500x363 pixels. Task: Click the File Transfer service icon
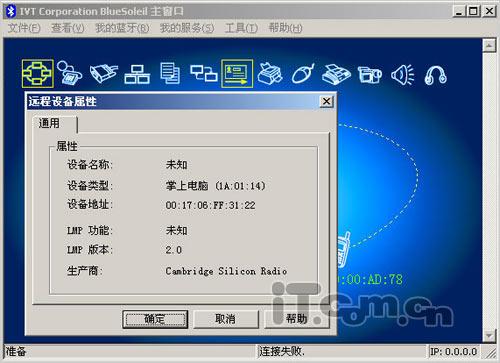[170, 73]
